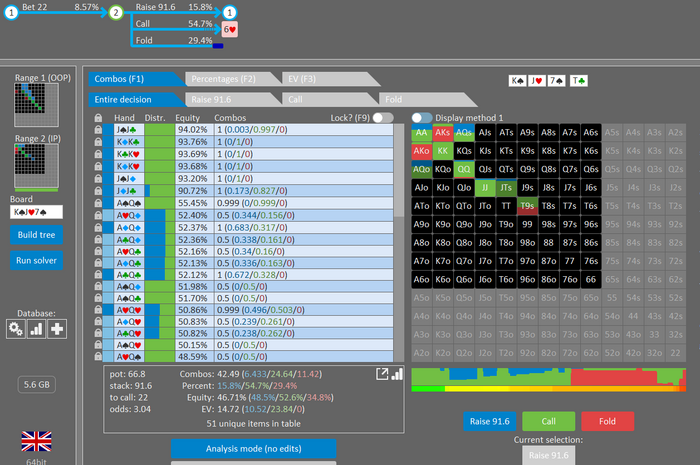Click Analysis mode (no edits) button

(x=253, y=448)
